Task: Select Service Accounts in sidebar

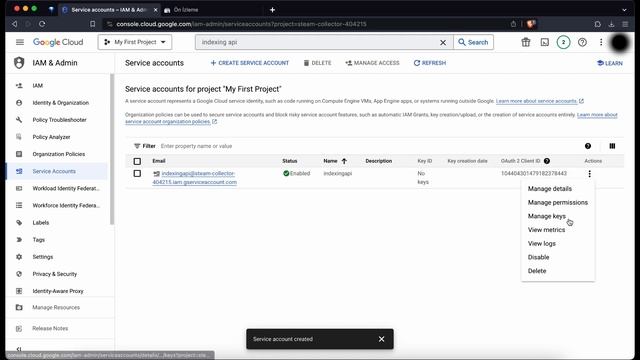Action: point(57,171)
